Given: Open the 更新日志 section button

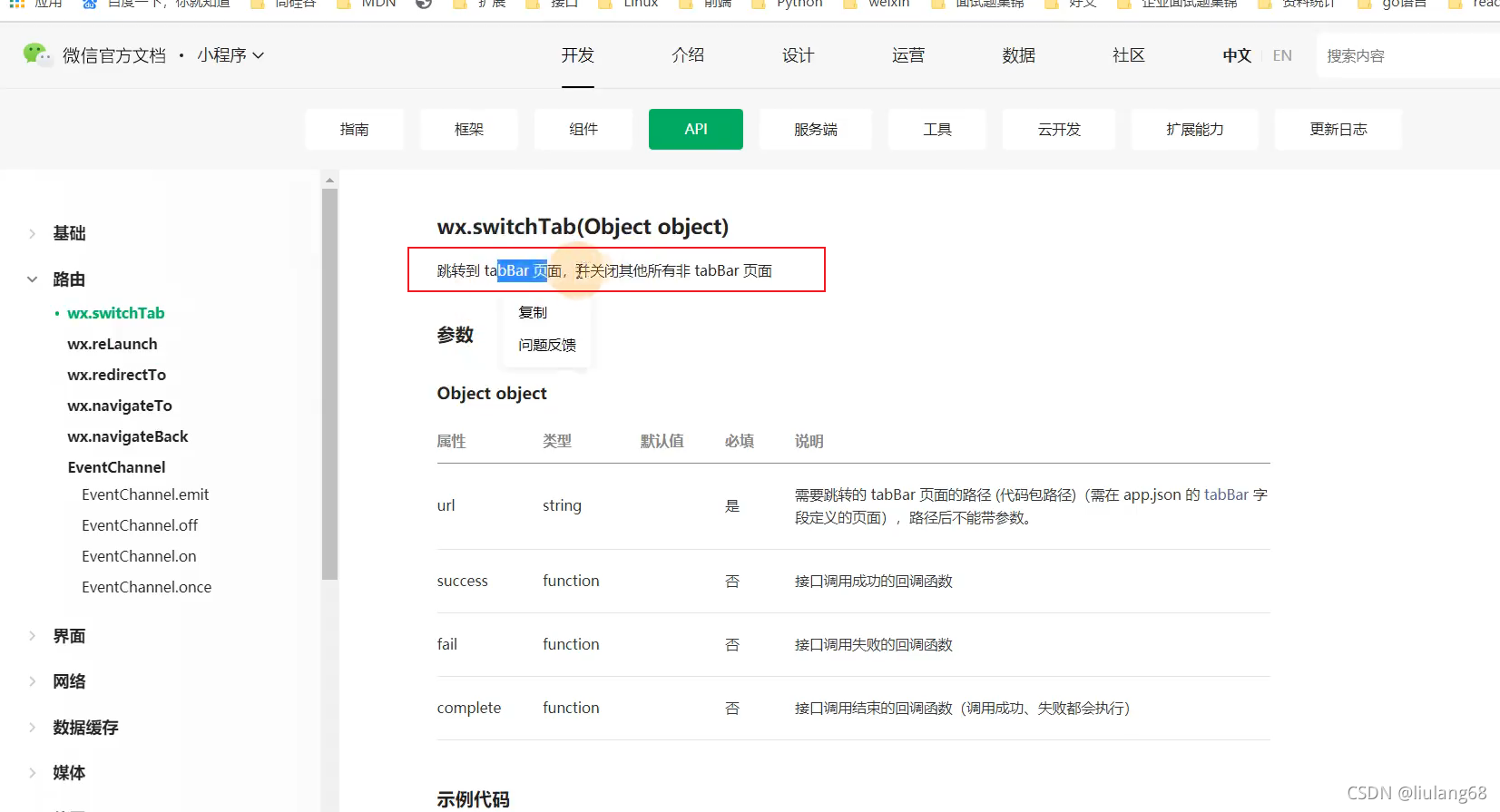Looking at the screenshot, I should coord(1338,129).
